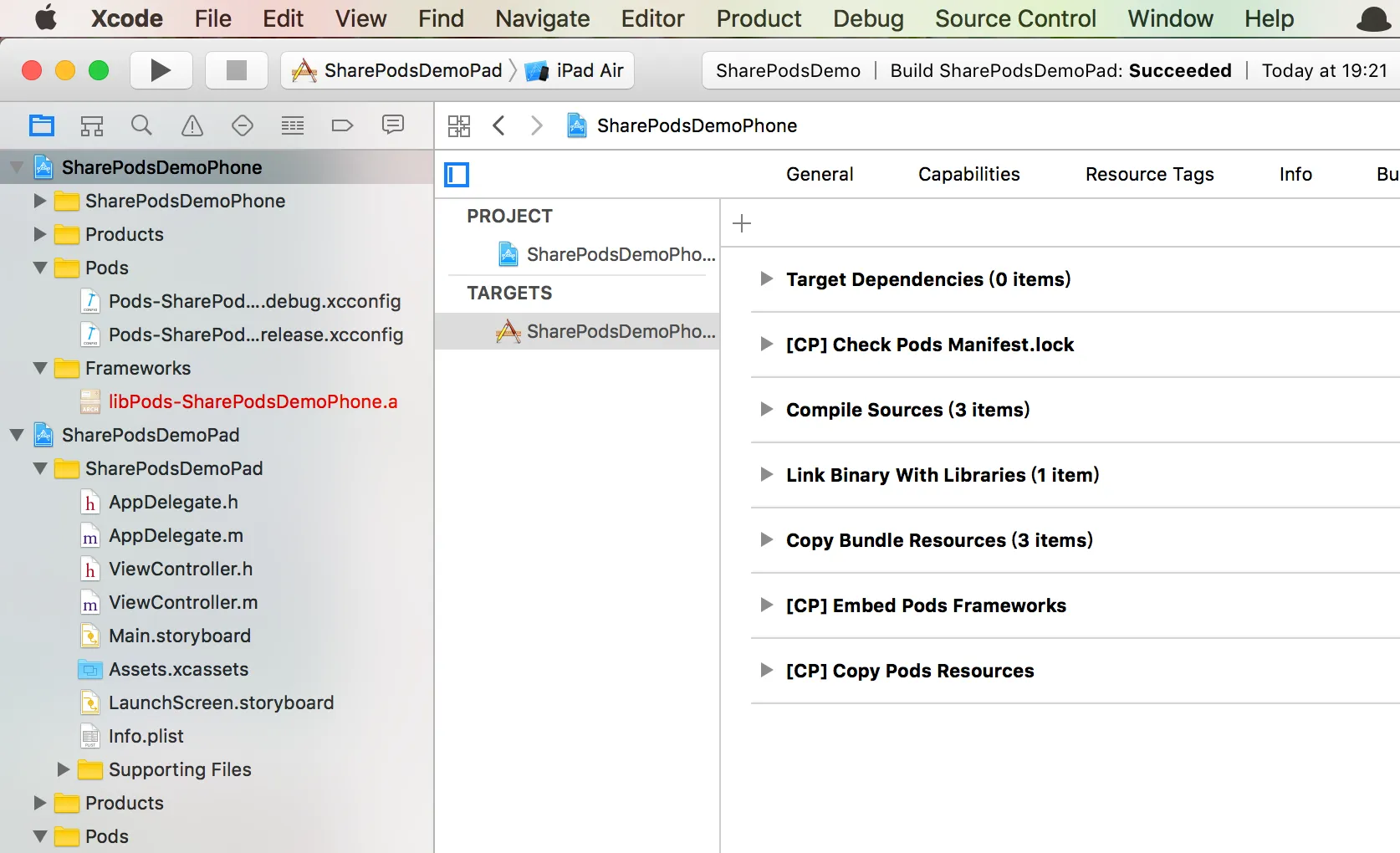Open ViewController.m in navigator
Viewport: 1400px width, 853px height.
coord(183,602)
